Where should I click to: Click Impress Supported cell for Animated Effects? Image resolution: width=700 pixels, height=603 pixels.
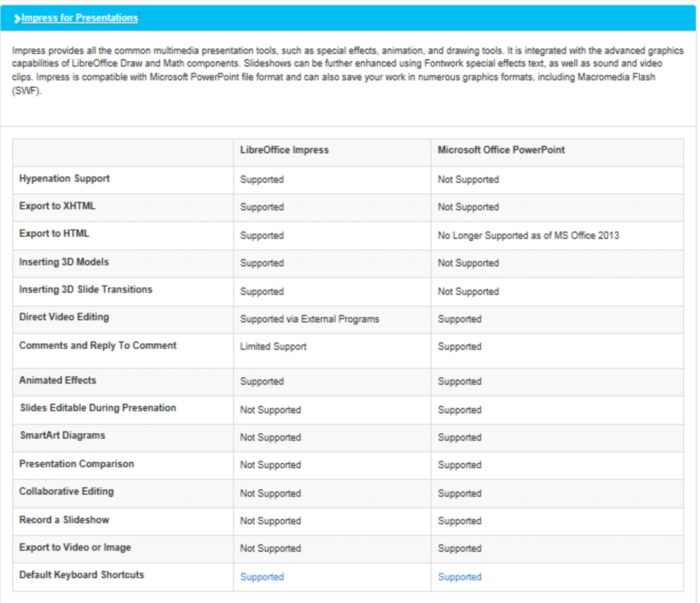[262, 382]
